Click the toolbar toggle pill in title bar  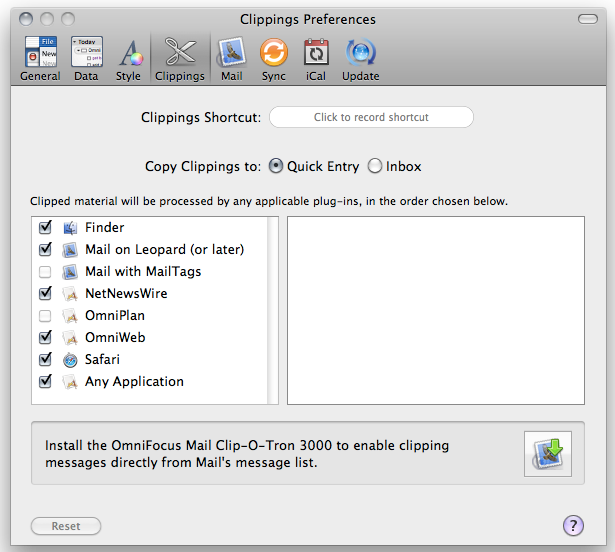pyautogui.click(x=588, y=19)
